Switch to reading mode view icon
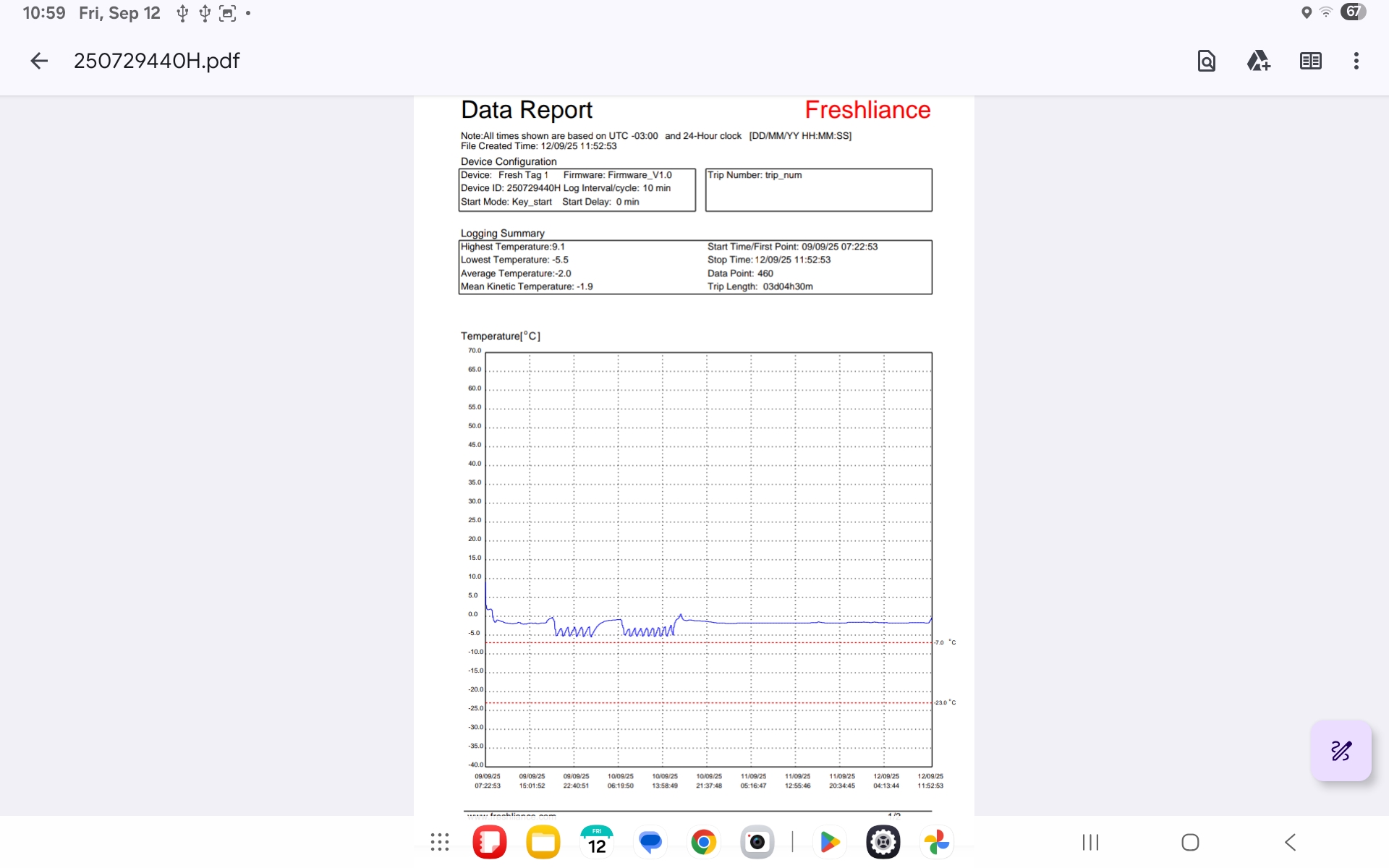 (x=1310, y=61)
